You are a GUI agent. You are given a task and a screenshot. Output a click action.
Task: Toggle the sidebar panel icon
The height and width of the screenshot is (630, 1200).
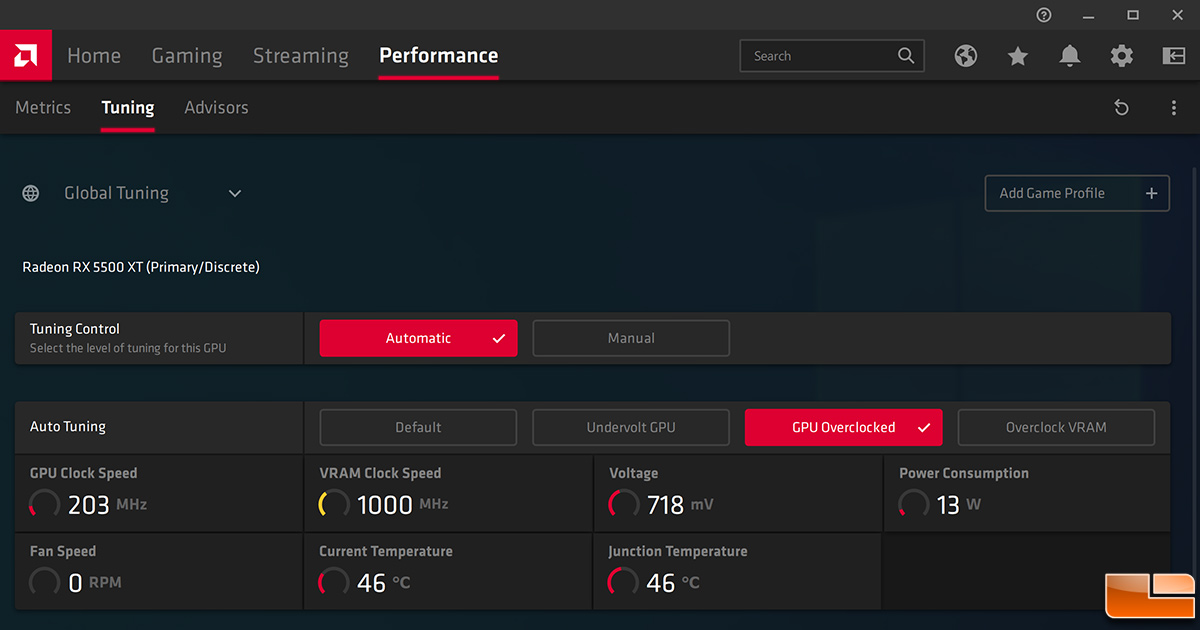click(1173, 56)
